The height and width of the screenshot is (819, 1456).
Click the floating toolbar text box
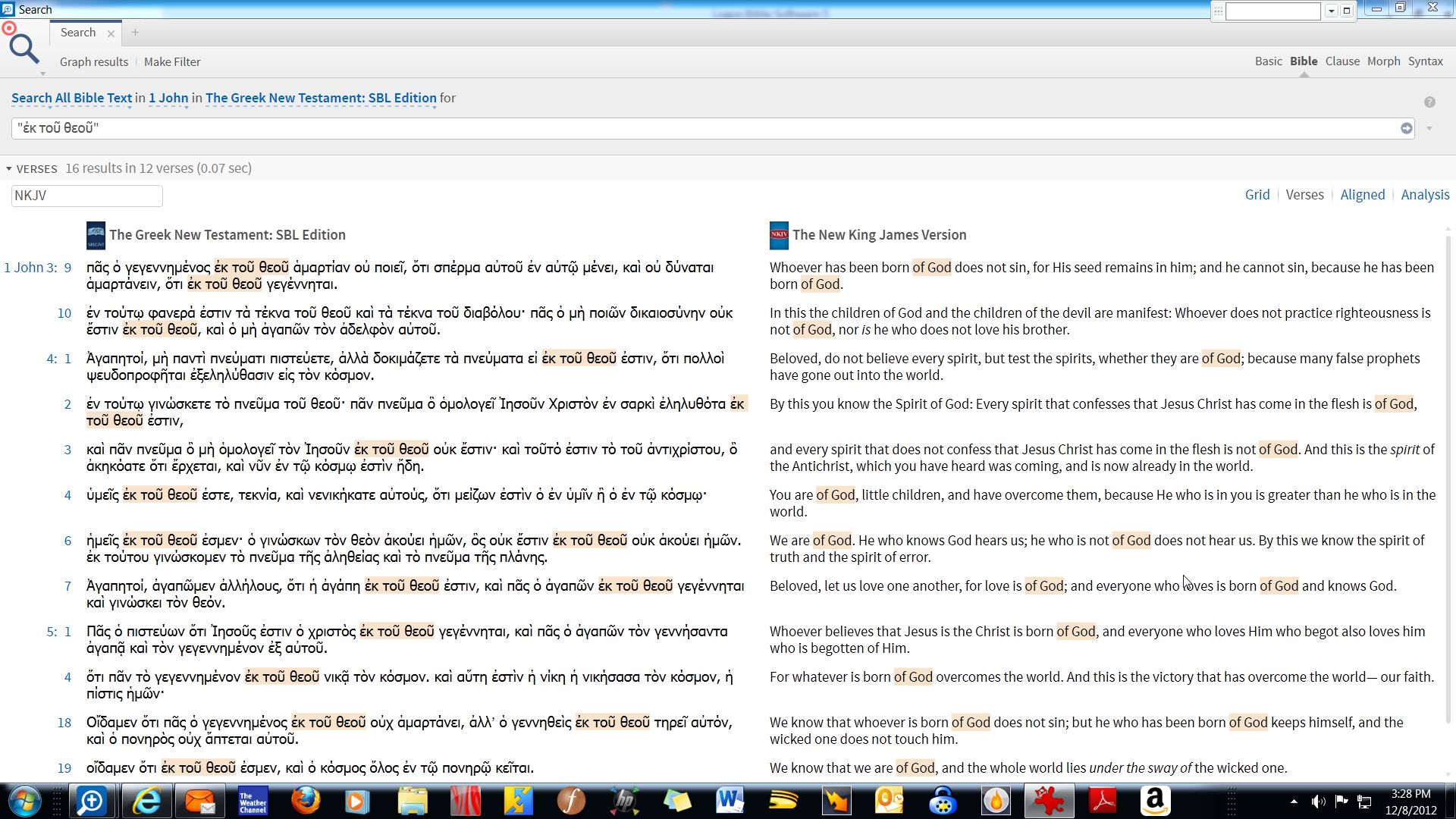click(x=1273, y=11)
